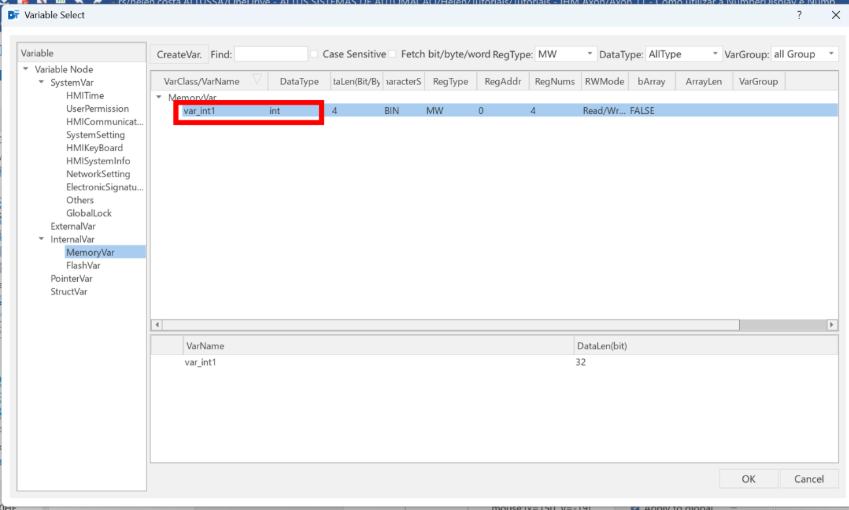
Task: Select SystemSetting tree node
Action: tap(95, 134)
